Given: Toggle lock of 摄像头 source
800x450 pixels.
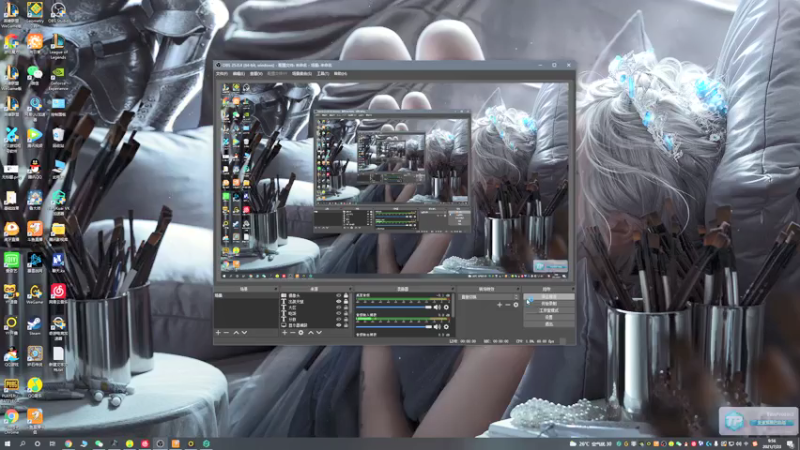Looking at the screenshot, I should pos(345,295).
